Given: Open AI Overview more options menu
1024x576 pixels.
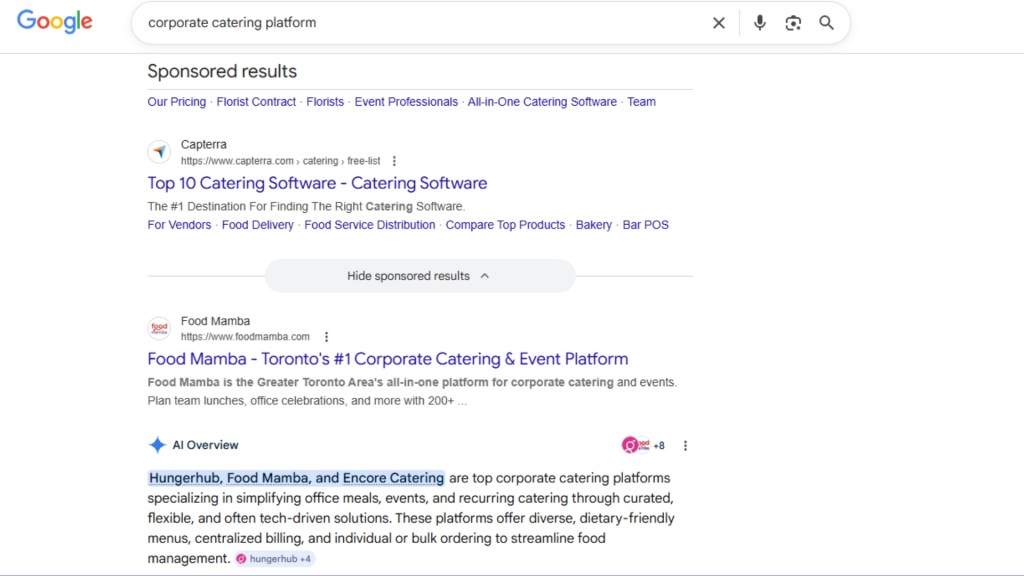Looking at the screenshot, I should click(x=685, y=446).
